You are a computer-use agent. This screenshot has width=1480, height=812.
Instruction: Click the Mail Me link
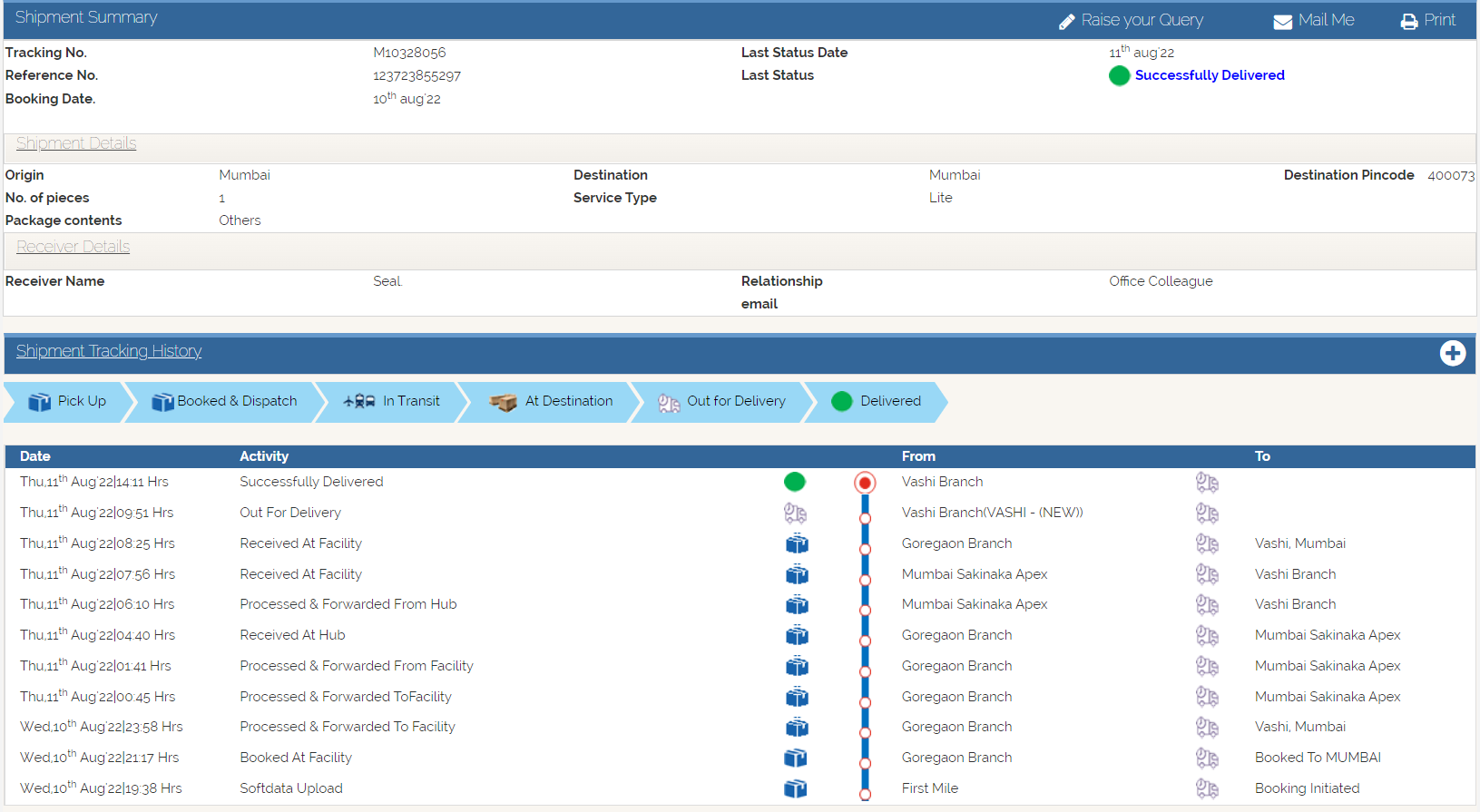coord(1326,20)
